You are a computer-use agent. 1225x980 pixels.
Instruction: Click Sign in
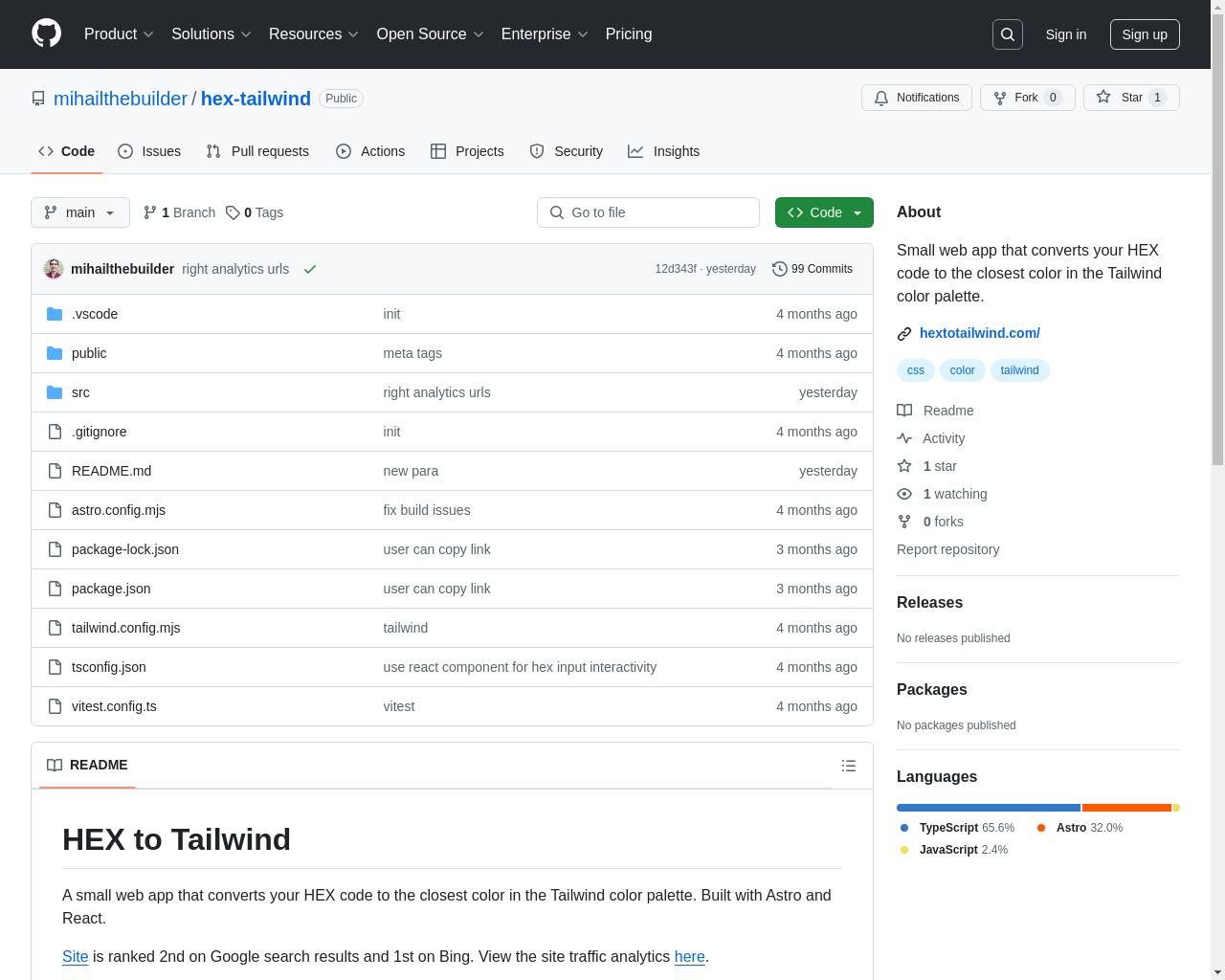[x=1065, y=34]
